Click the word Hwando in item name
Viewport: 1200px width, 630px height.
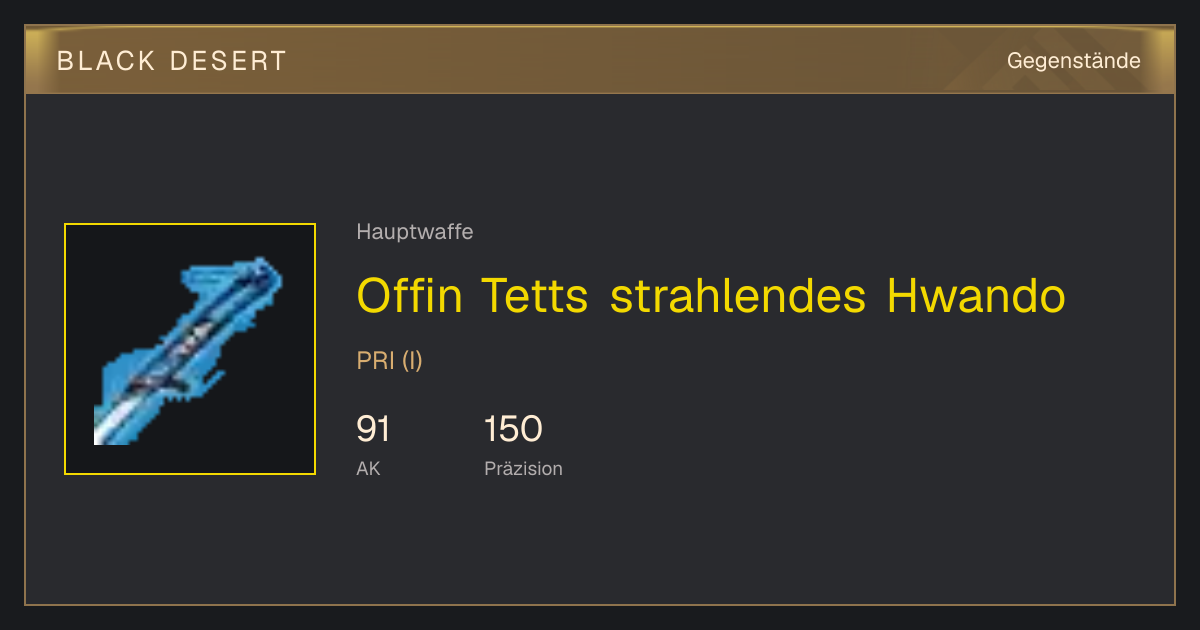click(x=976, y=295)
